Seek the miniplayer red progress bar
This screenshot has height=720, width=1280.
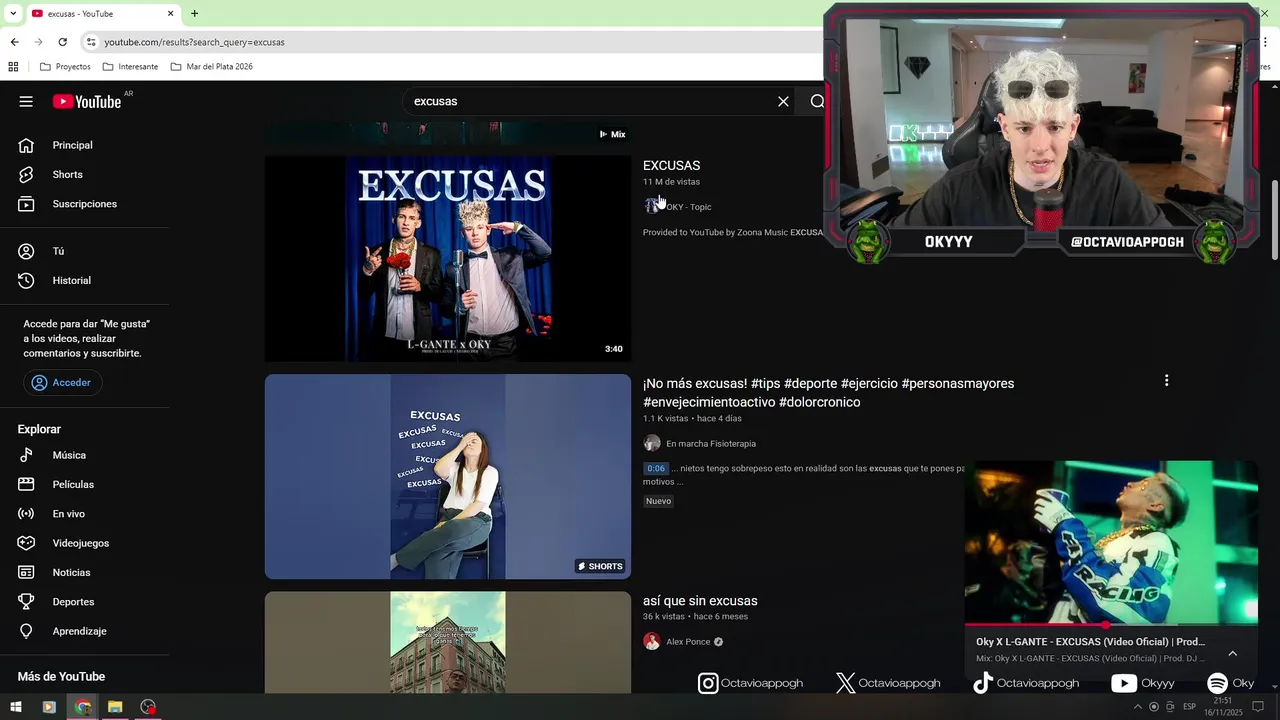click(1111, 625)
